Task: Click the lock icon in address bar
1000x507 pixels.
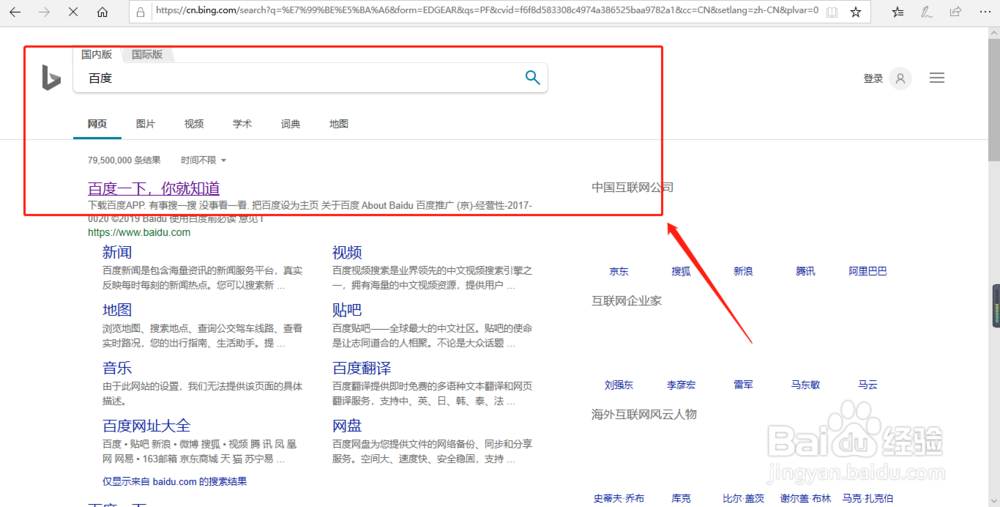Action: [140, 11]
